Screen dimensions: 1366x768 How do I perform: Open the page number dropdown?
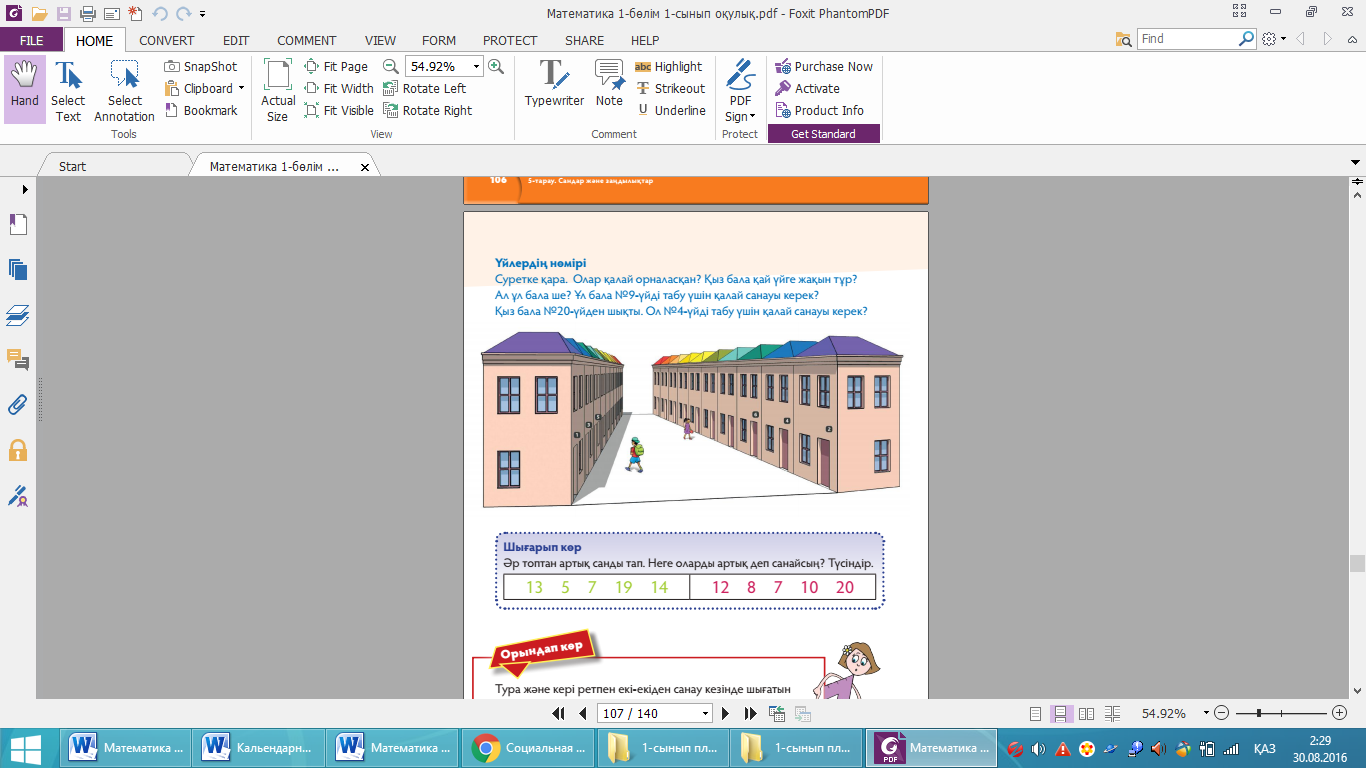pos(706,714)
